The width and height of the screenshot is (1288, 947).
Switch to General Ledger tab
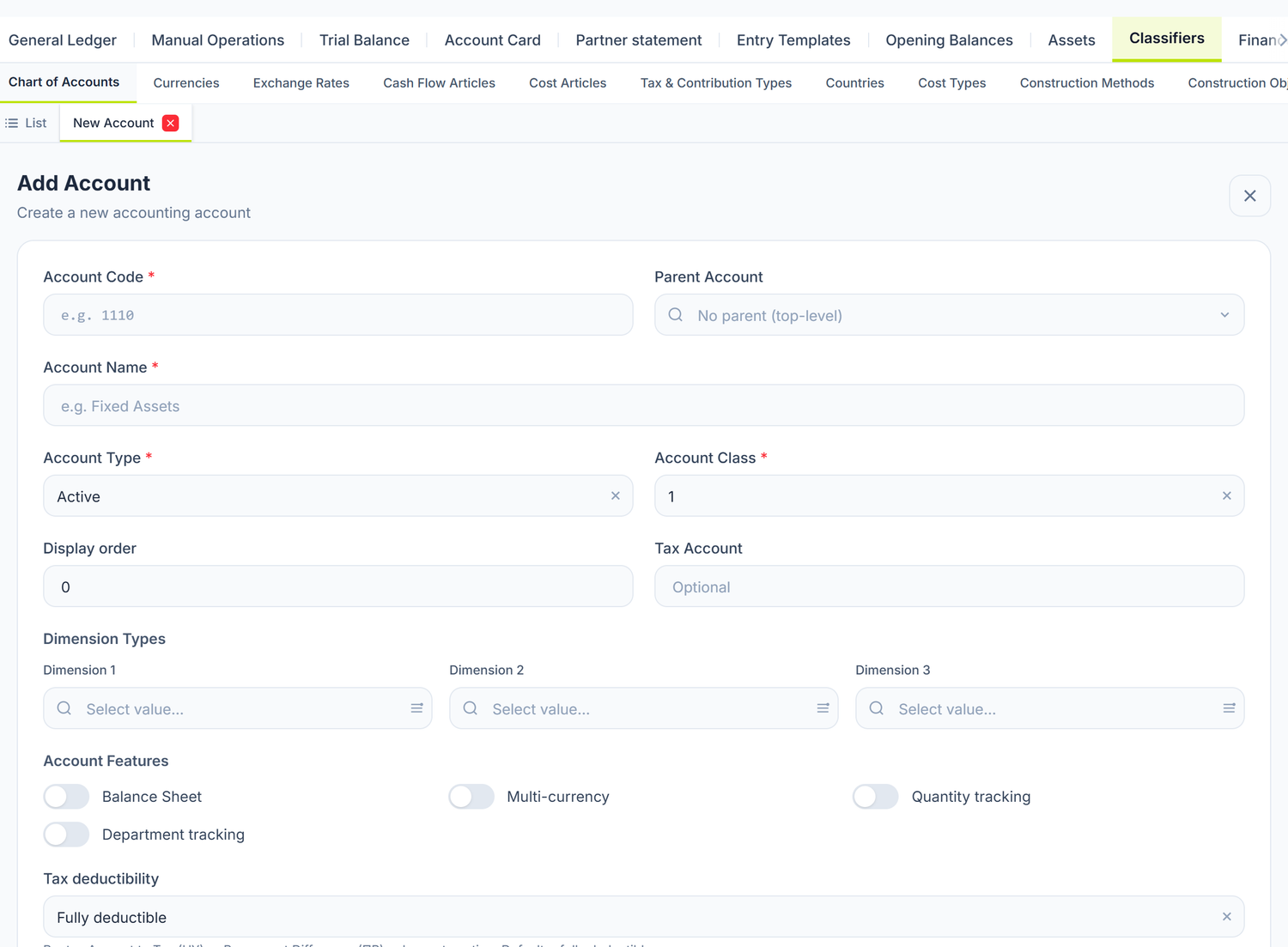(63, 40)
